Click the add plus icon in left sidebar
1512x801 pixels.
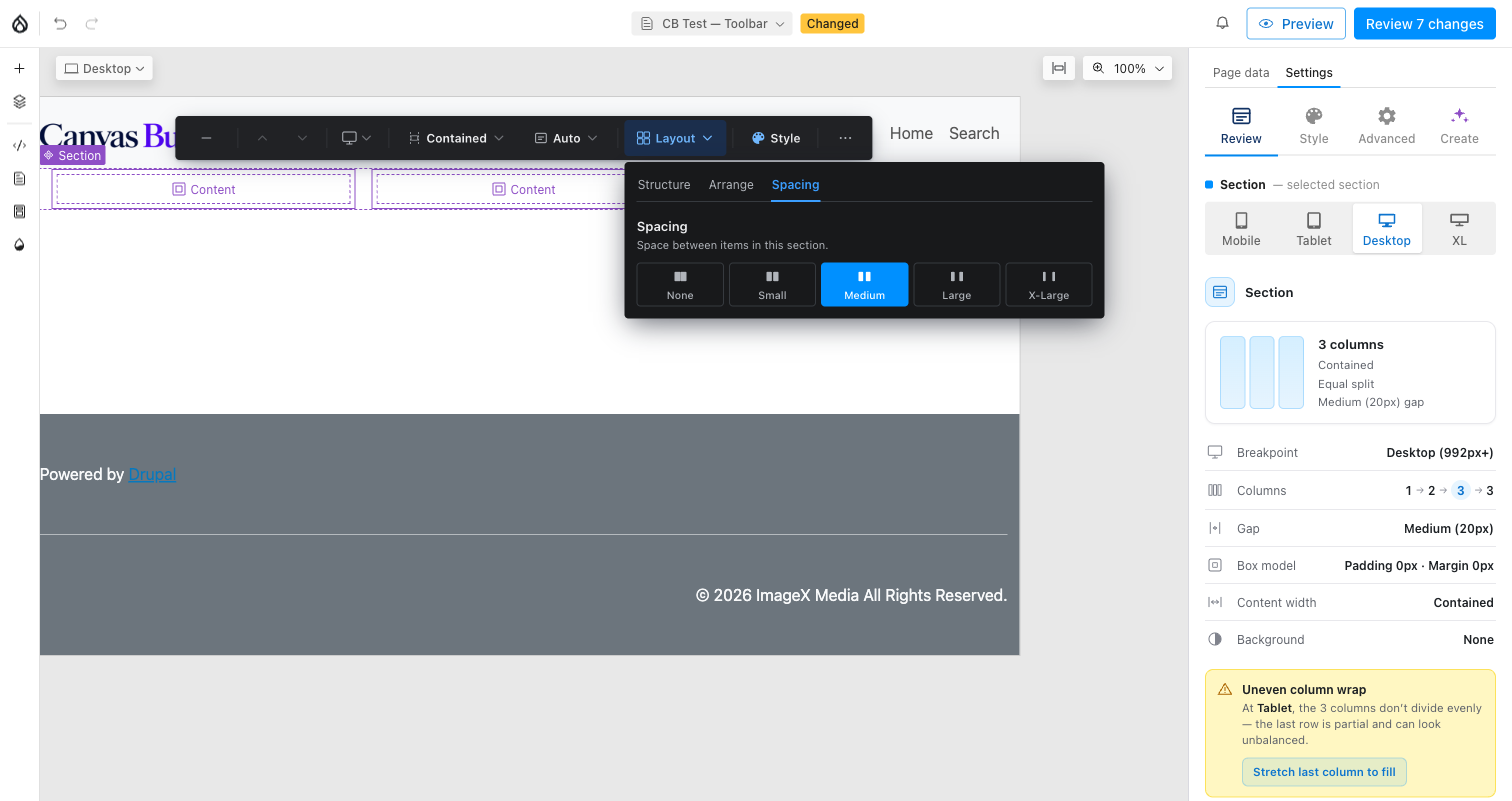pos(19,69)
